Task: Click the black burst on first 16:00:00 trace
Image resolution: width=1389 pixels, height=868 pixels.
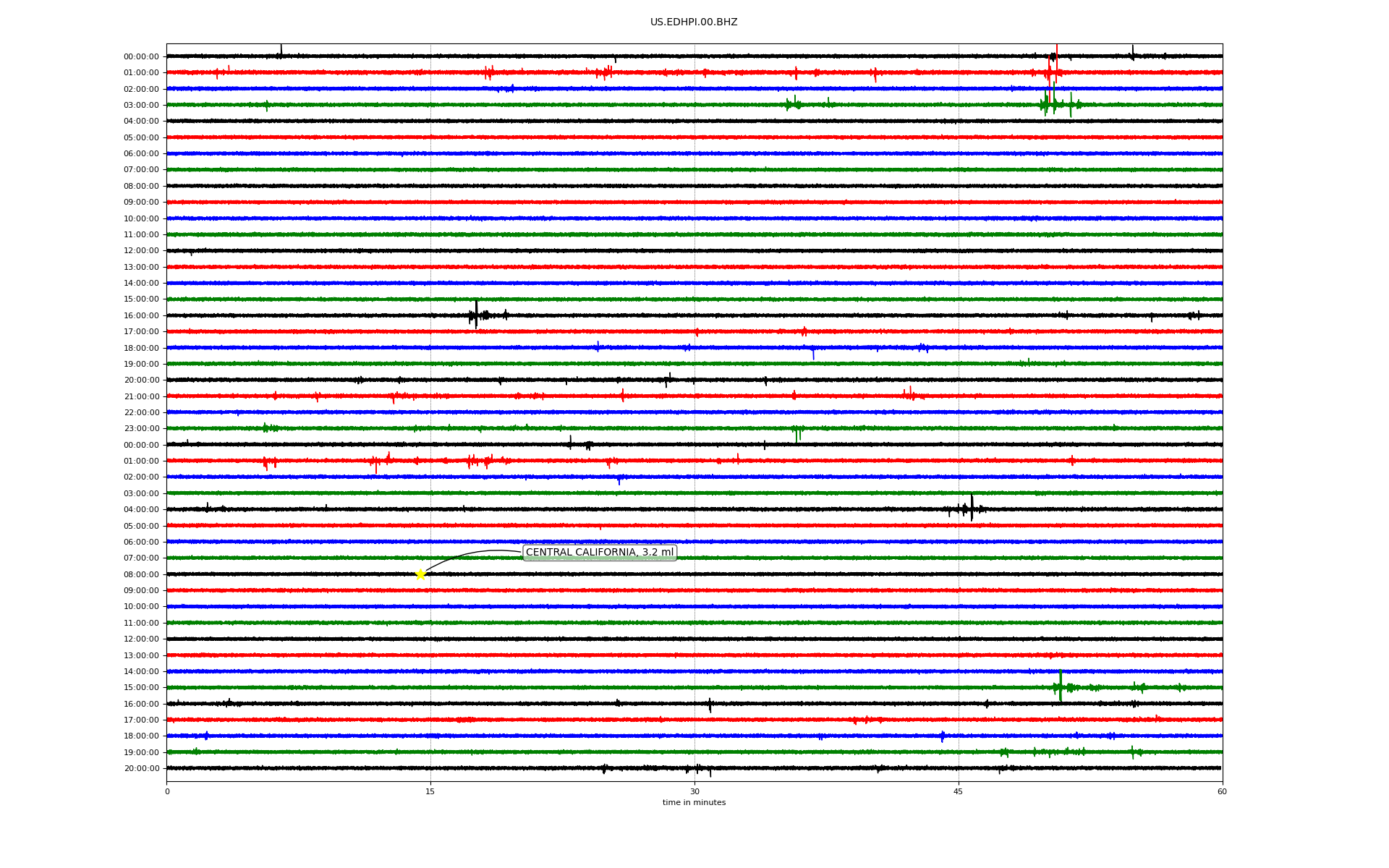Action: tap(476, 315)
